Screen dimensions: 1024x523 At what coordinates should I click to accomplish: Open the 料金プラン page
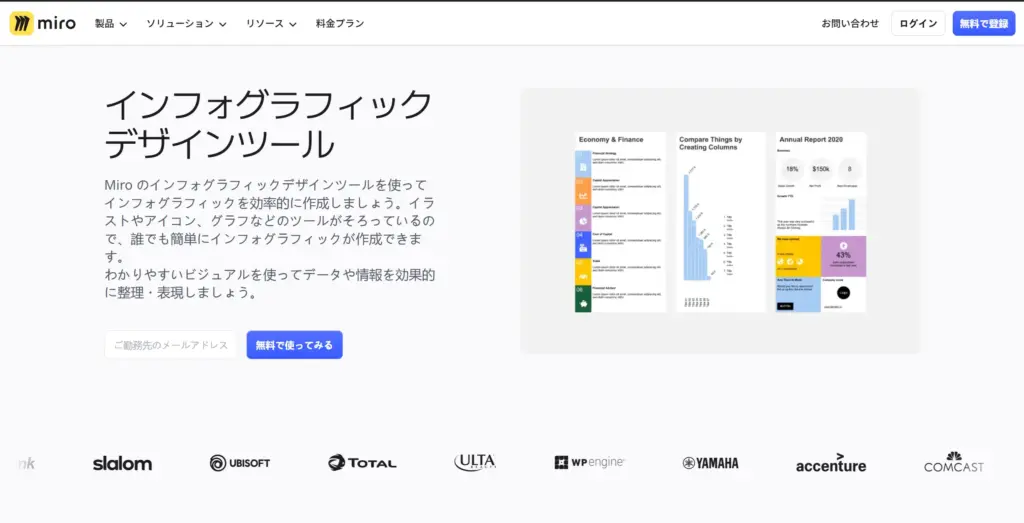pos(340,24)
